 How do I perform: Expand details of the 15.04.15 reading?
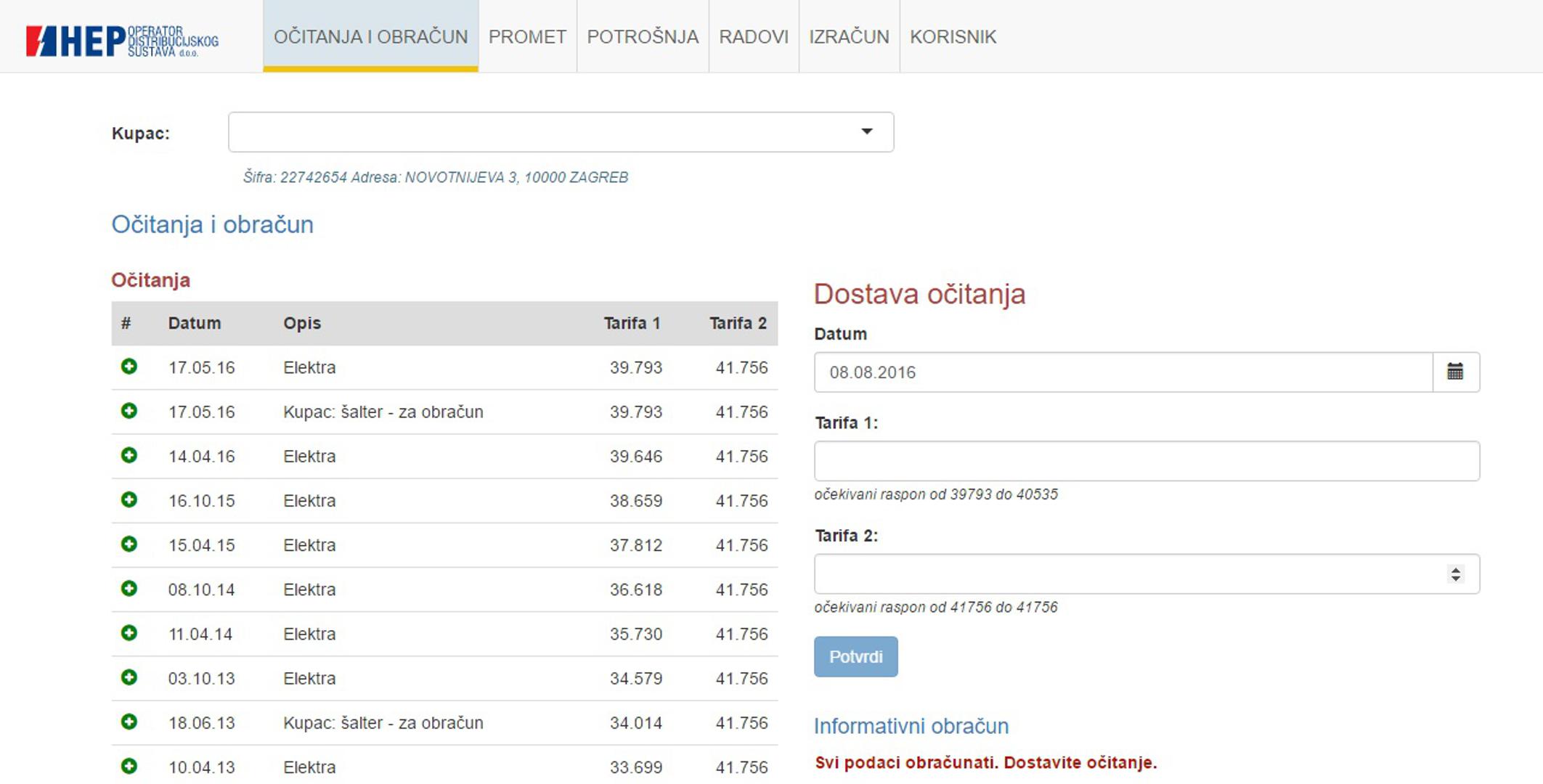pos(129,544)
